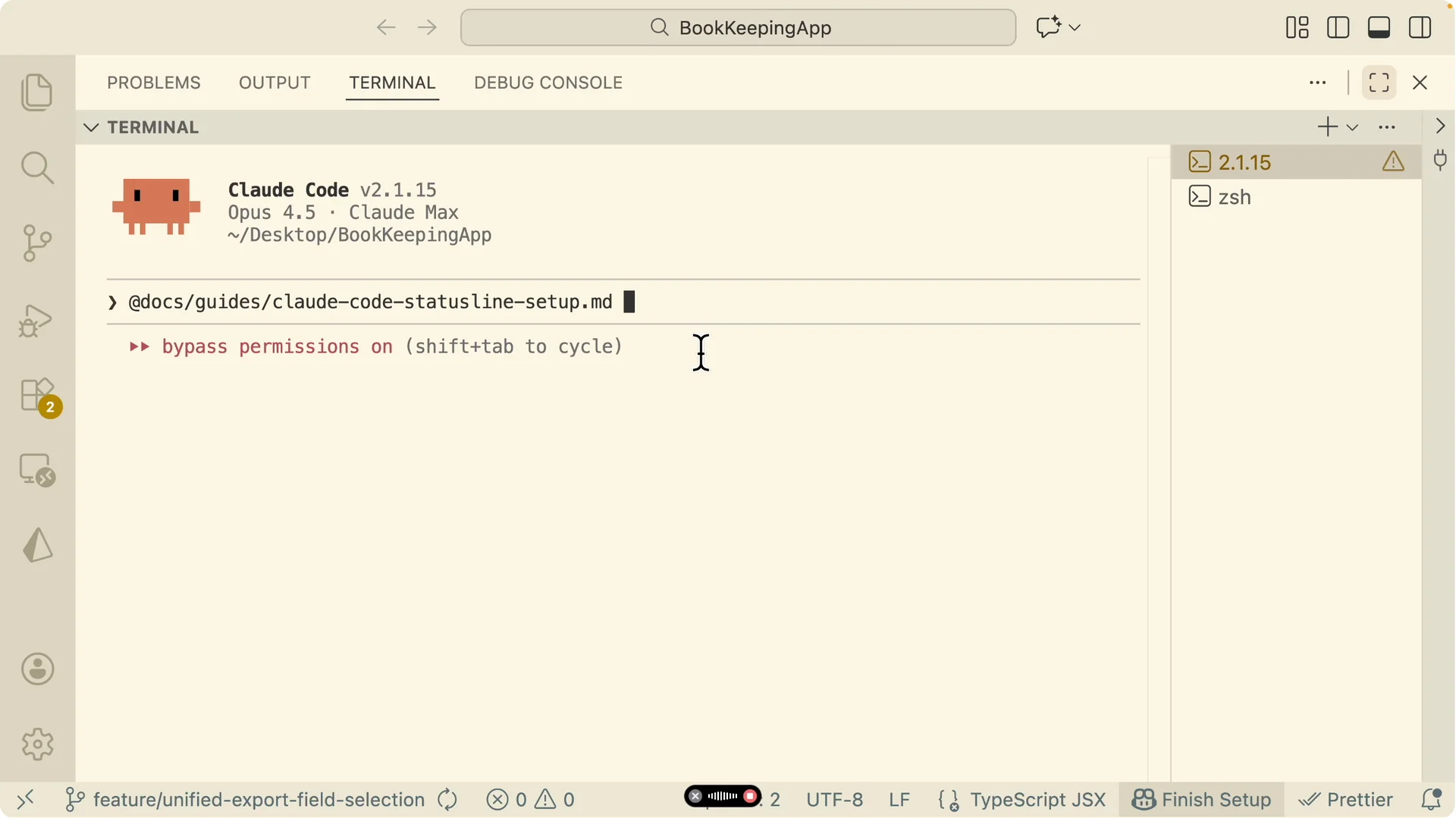
Task: Close the bottom panel
Action: tap(1420, 83)
